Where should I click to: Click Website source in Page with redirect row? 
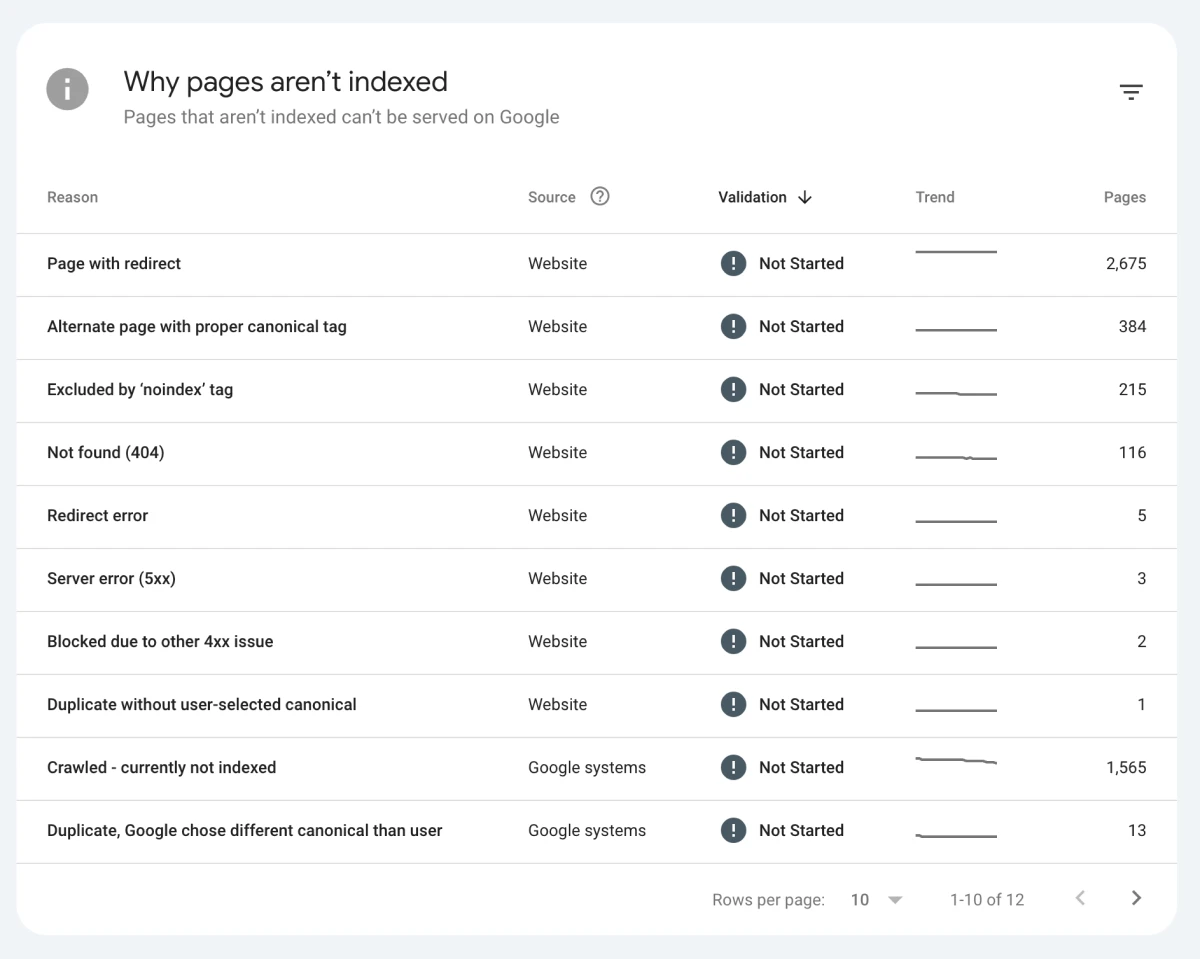(557, 264)
